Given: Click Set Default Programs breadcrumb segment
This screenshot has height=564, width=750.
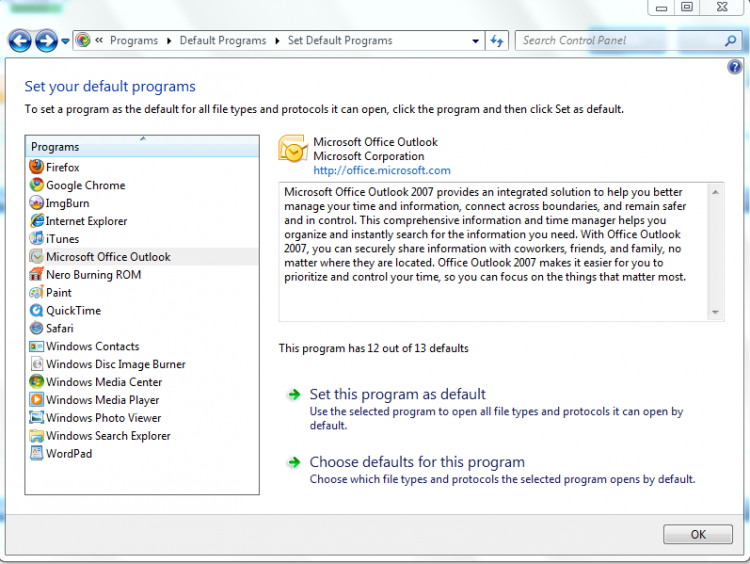Looking at the screenshot, I should click(x=340, y=41).
